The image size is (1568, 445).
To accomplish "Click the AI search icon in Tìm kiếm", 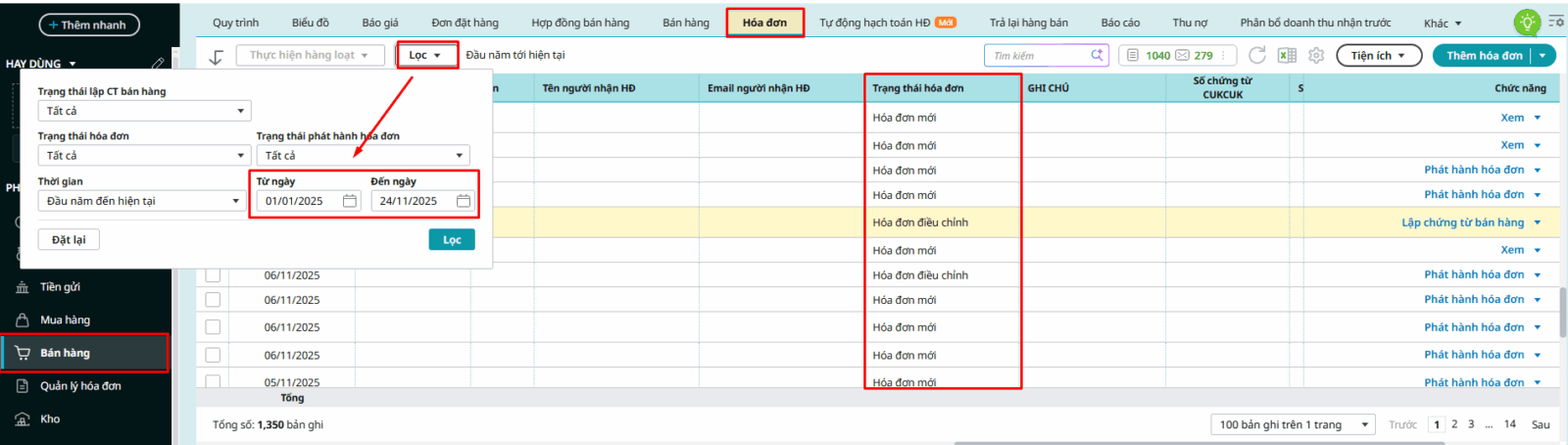I will [x=1097, y=55].
